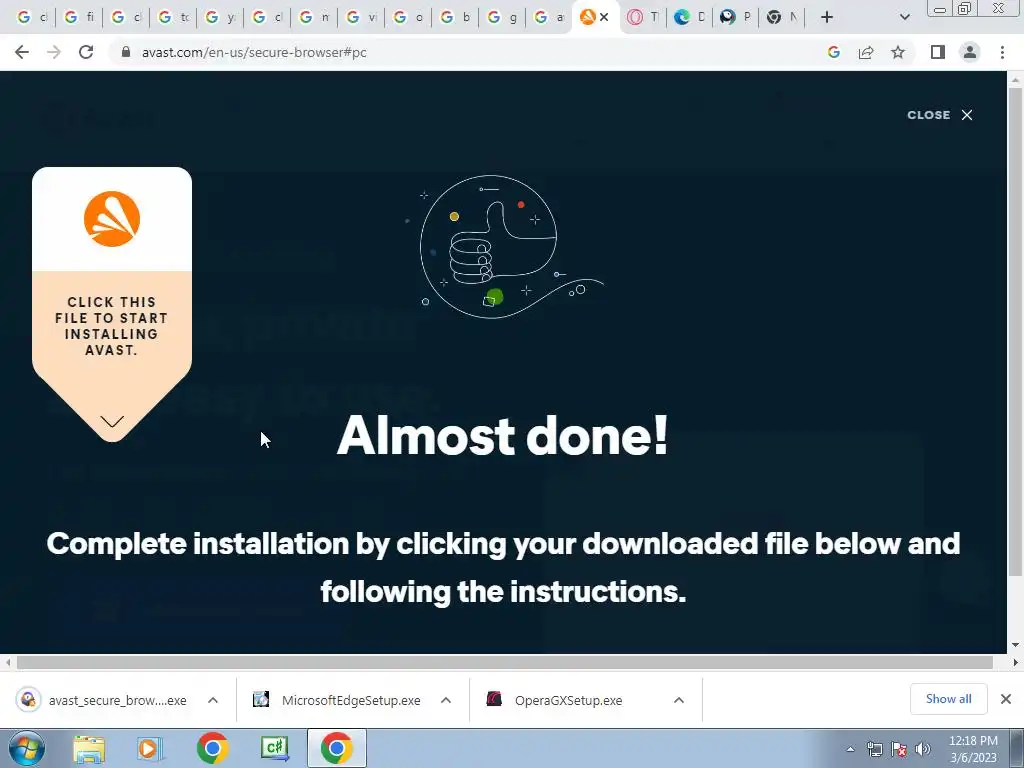Open the Windows Start menu

click(x=26, y=748)
